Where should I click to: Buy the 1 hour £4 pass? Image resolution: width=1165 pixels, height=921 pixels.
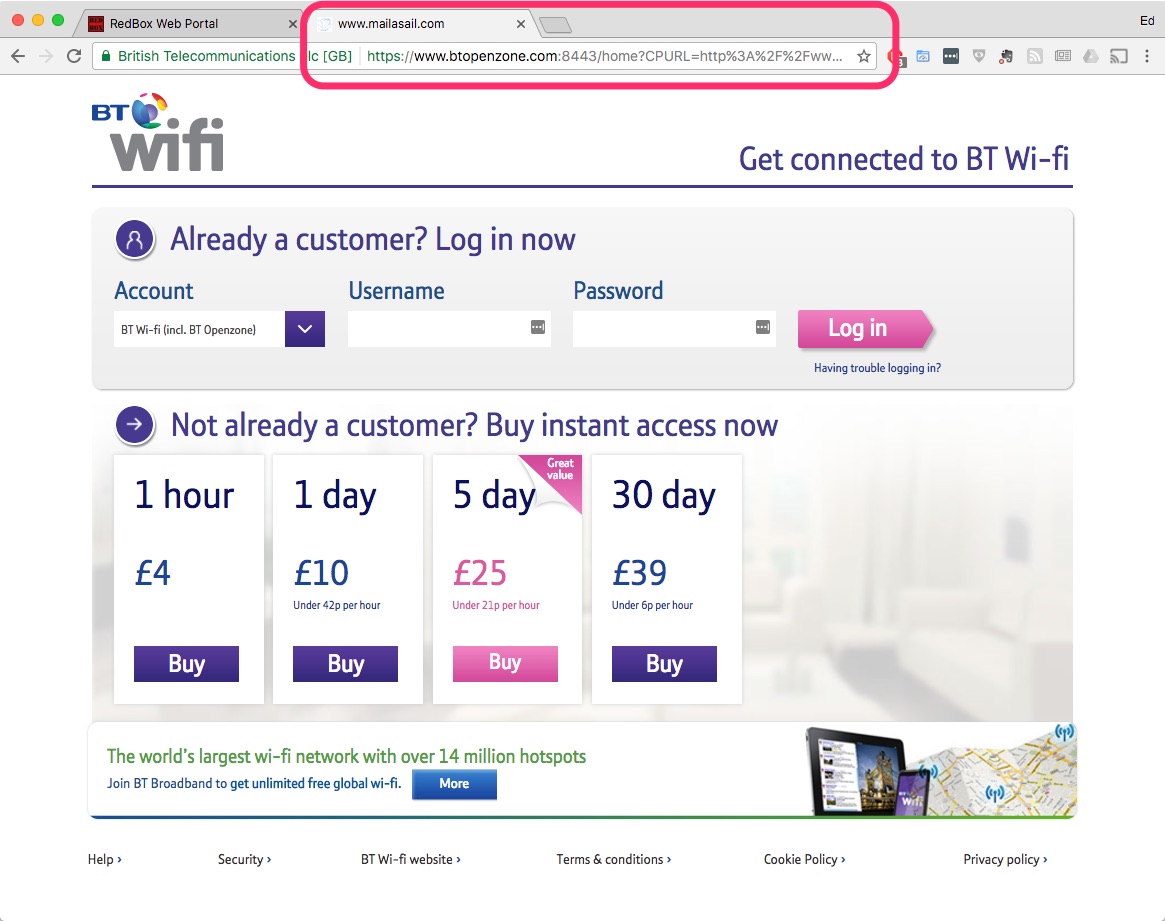click(x=186, y=663)
